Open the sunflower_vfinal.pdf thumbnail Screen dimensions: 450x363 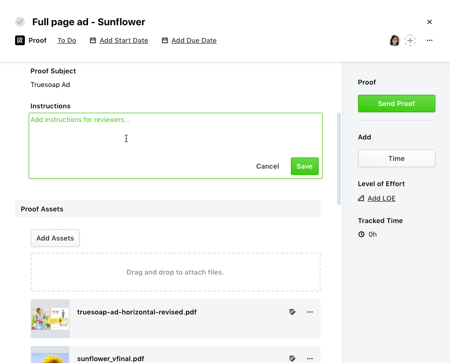(x=50, y=355)
